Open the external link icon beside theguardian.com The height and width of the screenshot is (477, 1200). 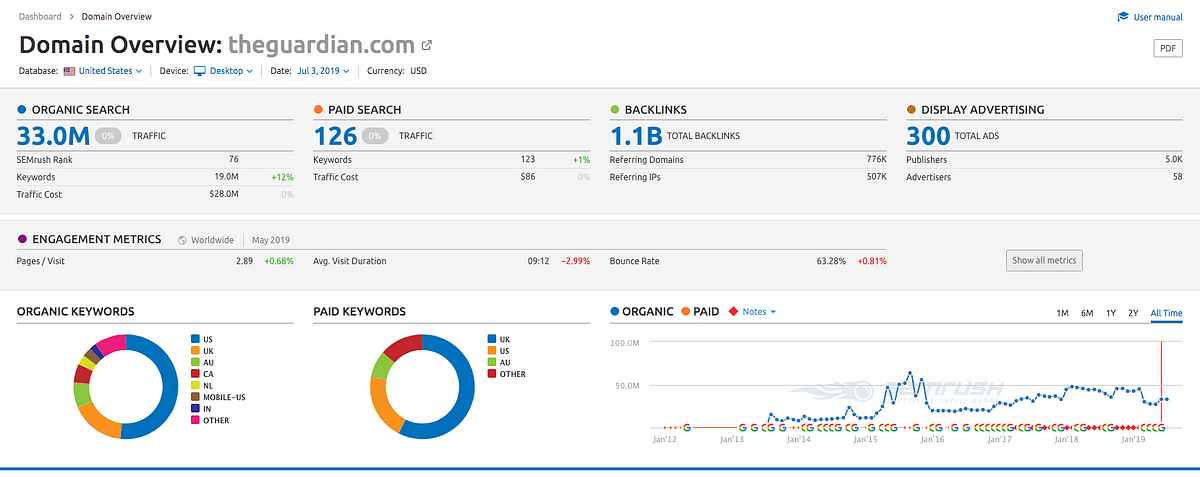click(427, 46)
